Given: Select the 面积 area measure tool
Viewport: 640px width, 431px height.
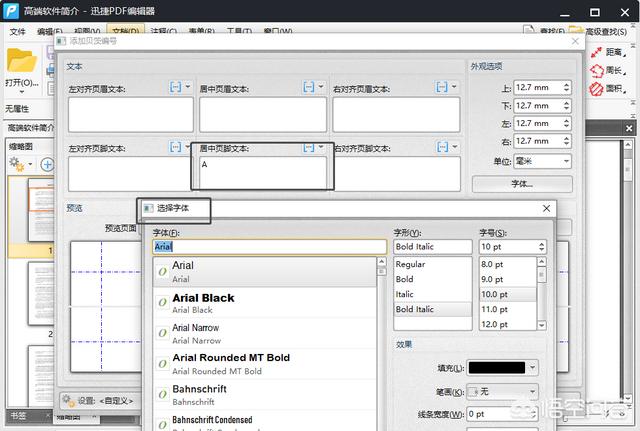Looking at the screenshot, I should pyautogui.click(x=607, y=89).
